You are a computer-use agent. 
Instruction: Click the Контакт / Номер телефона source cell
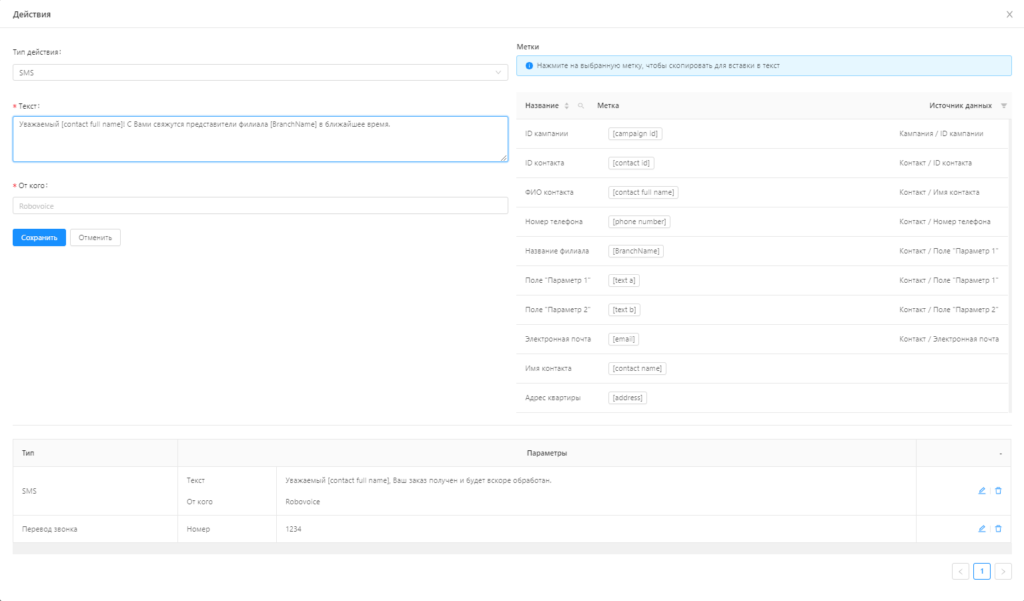point(944,222)
